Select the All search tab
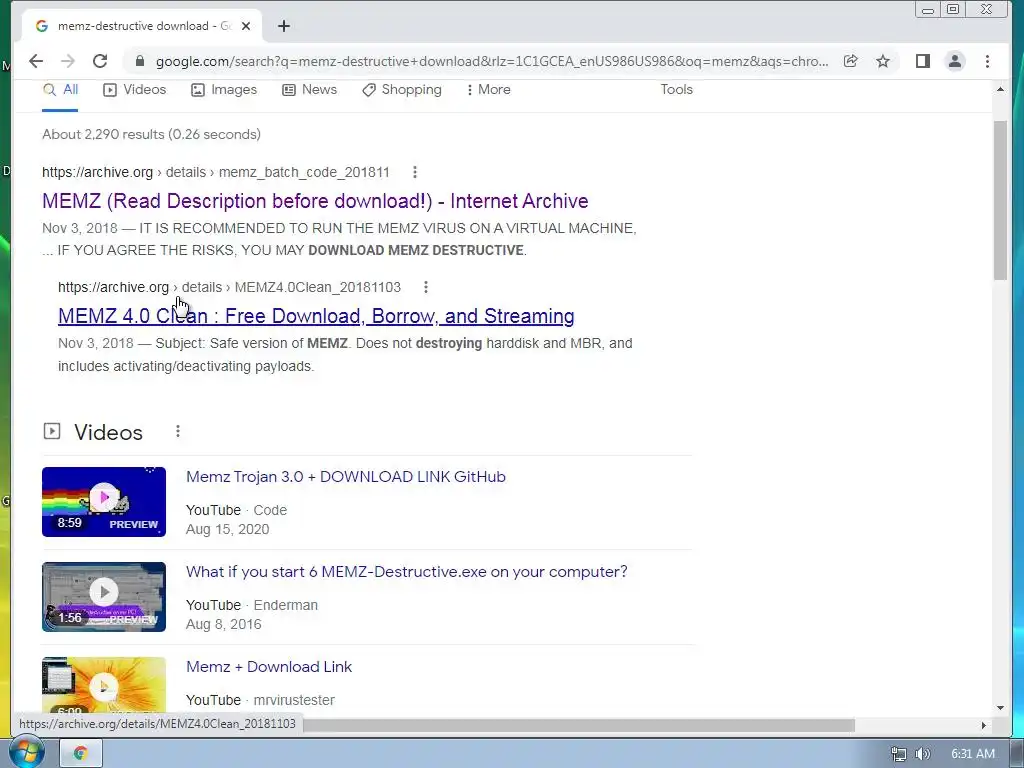The image size is (1024, 768). click(60, 90)
